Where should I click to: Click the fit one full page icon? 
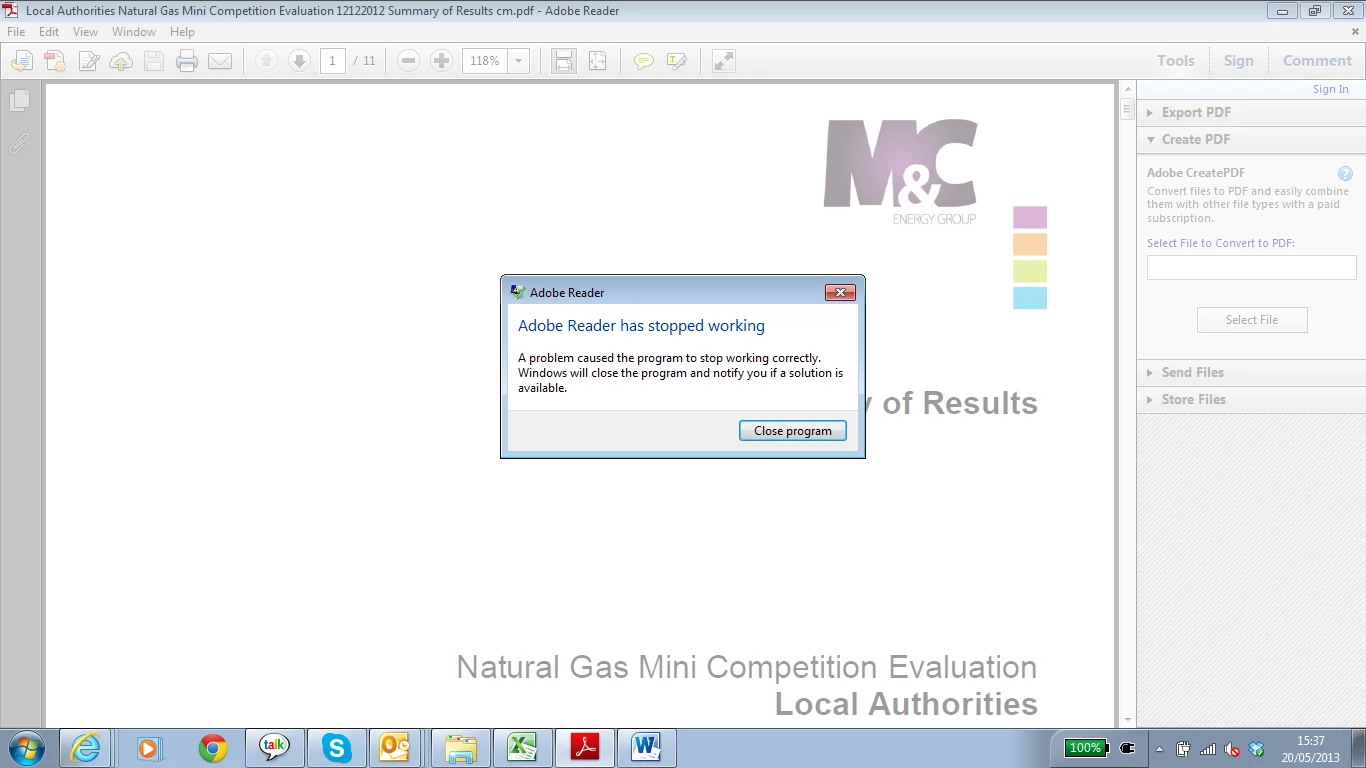tap(597, 61)
